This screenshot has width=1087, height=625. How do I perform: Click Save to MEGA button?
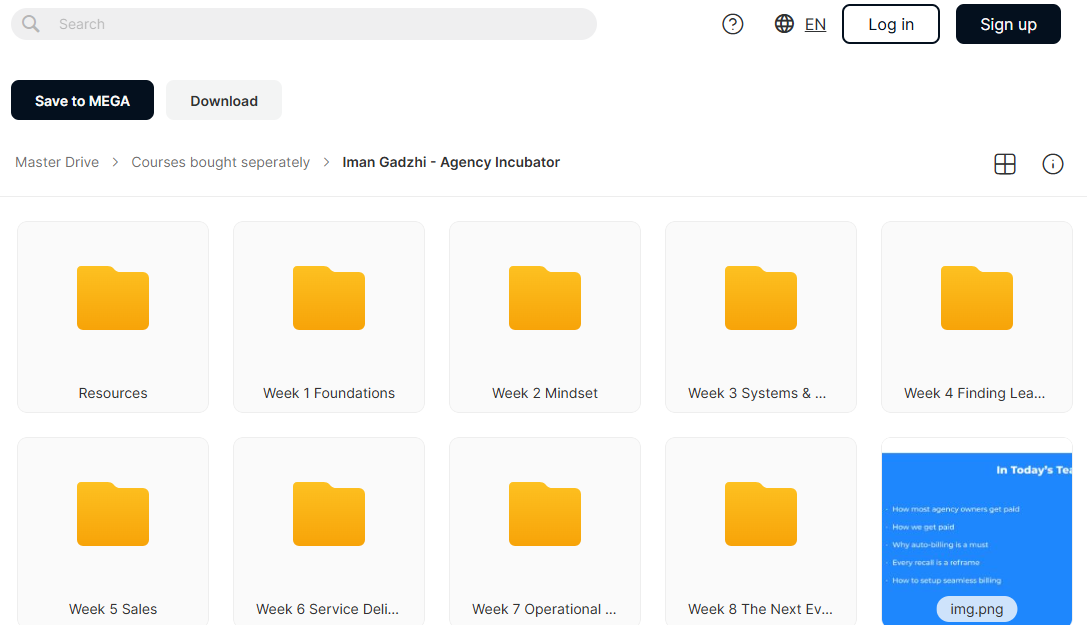82,100
